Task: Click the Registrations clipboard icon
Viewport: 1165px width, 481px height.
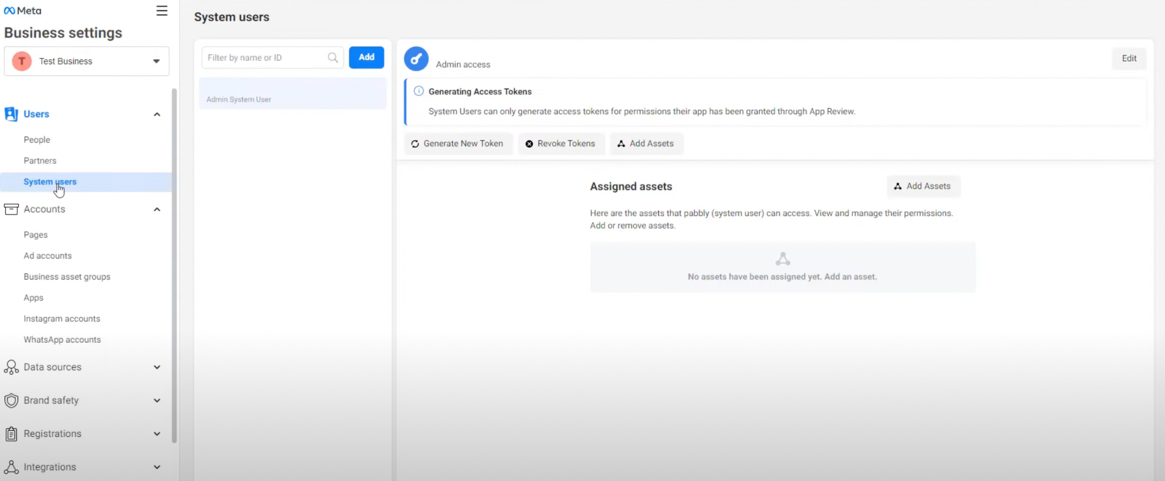Action: [x=11, y=433]
